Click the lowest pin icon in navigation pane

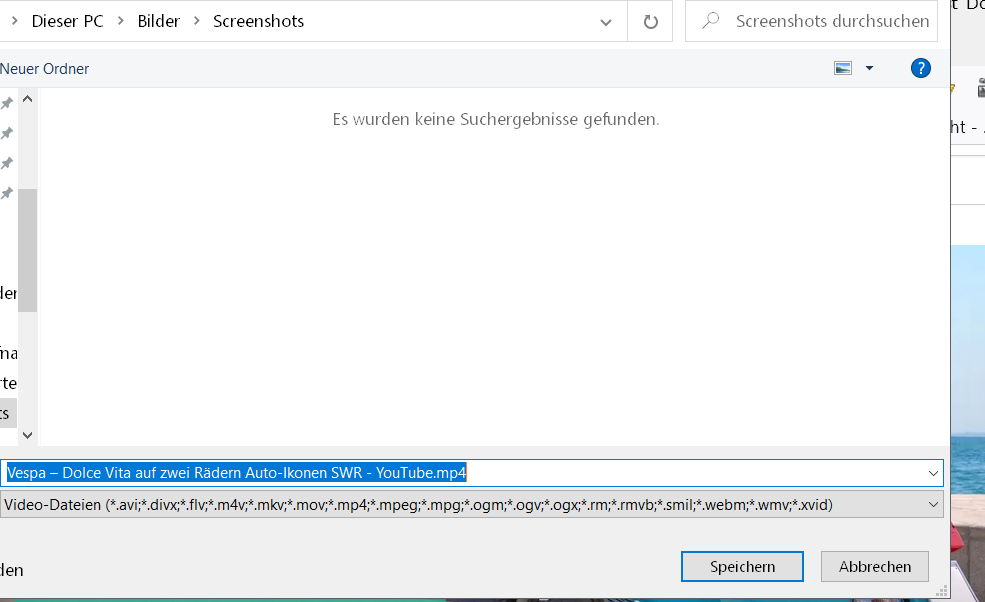tap(7, 193)
